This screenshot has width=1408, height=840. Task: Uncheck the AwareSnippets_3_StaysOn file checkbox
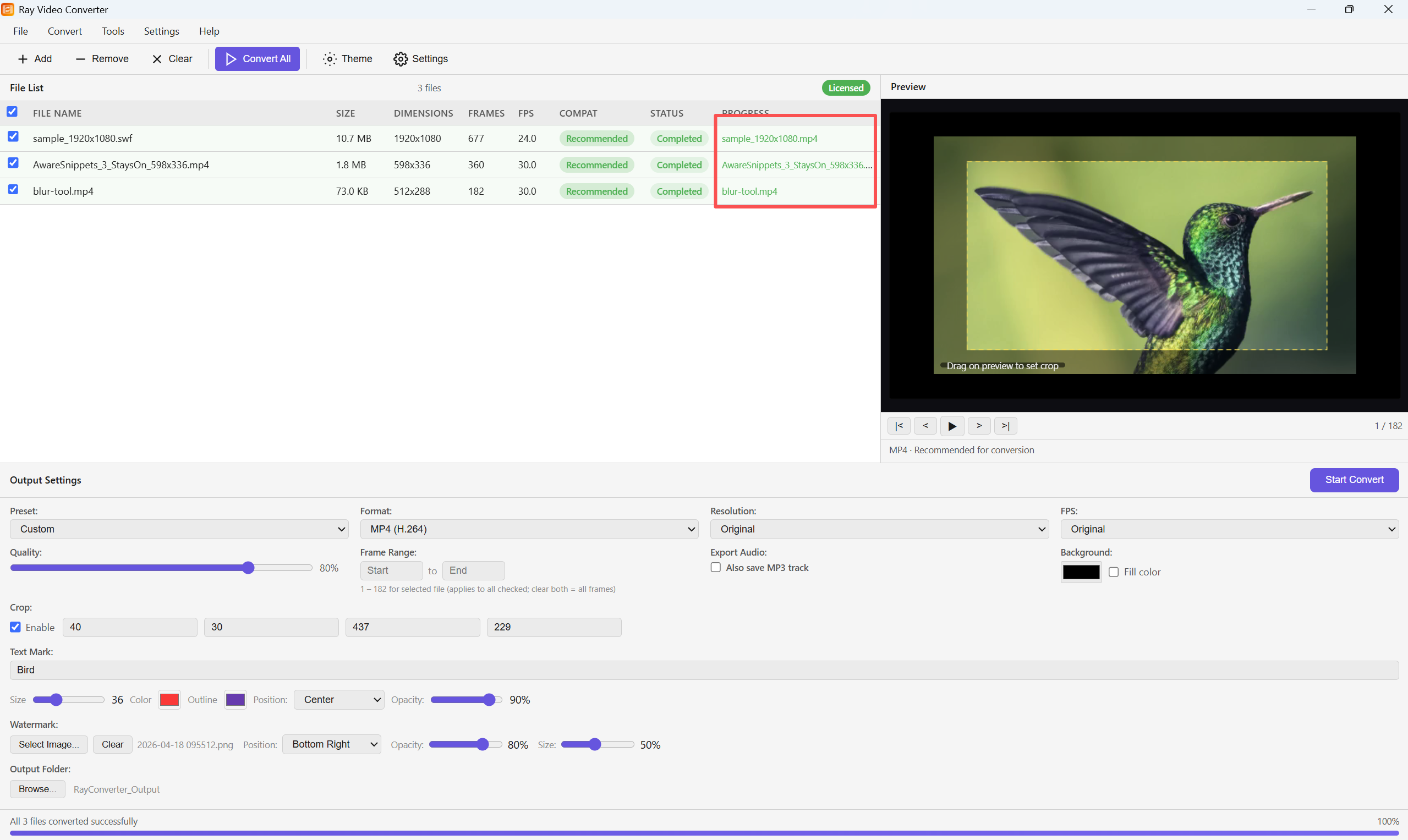point(13,163)
